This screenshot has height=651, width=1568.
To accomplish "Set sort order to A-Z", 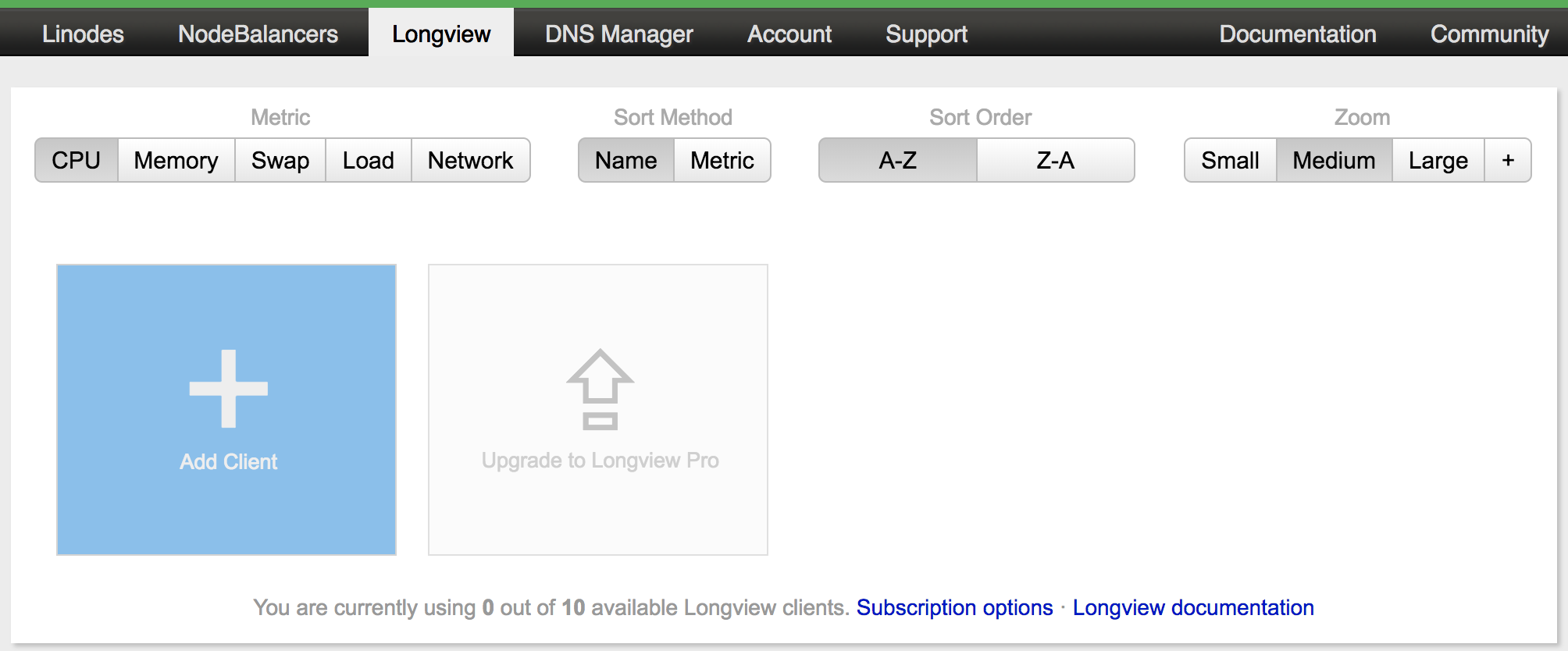I will [x=897, y=160].
